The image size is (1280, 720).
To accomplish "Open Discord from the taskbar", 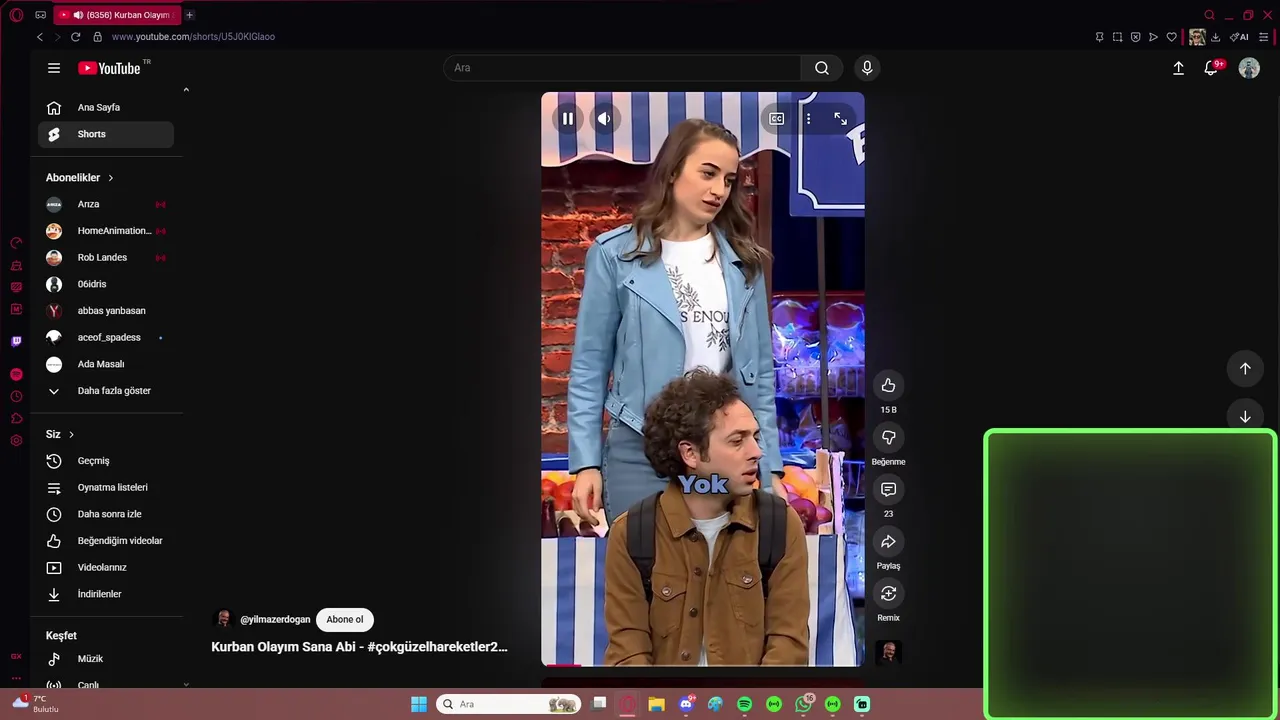I will (x=686, y=704).
